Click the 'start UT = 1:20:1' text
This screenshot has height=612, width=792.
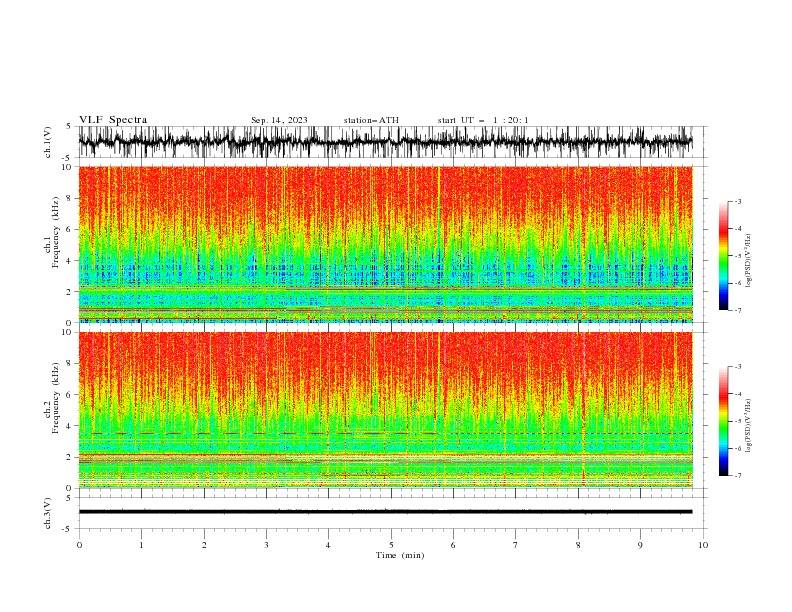click(x=483, y=120)
